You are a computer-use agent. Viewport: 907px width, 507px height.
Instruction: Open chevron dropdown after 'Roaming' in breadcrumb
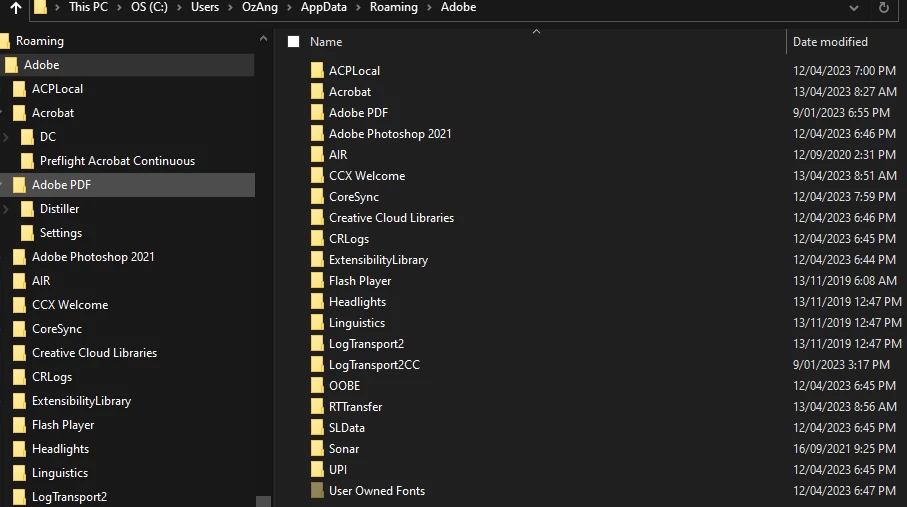coord(429,8)
